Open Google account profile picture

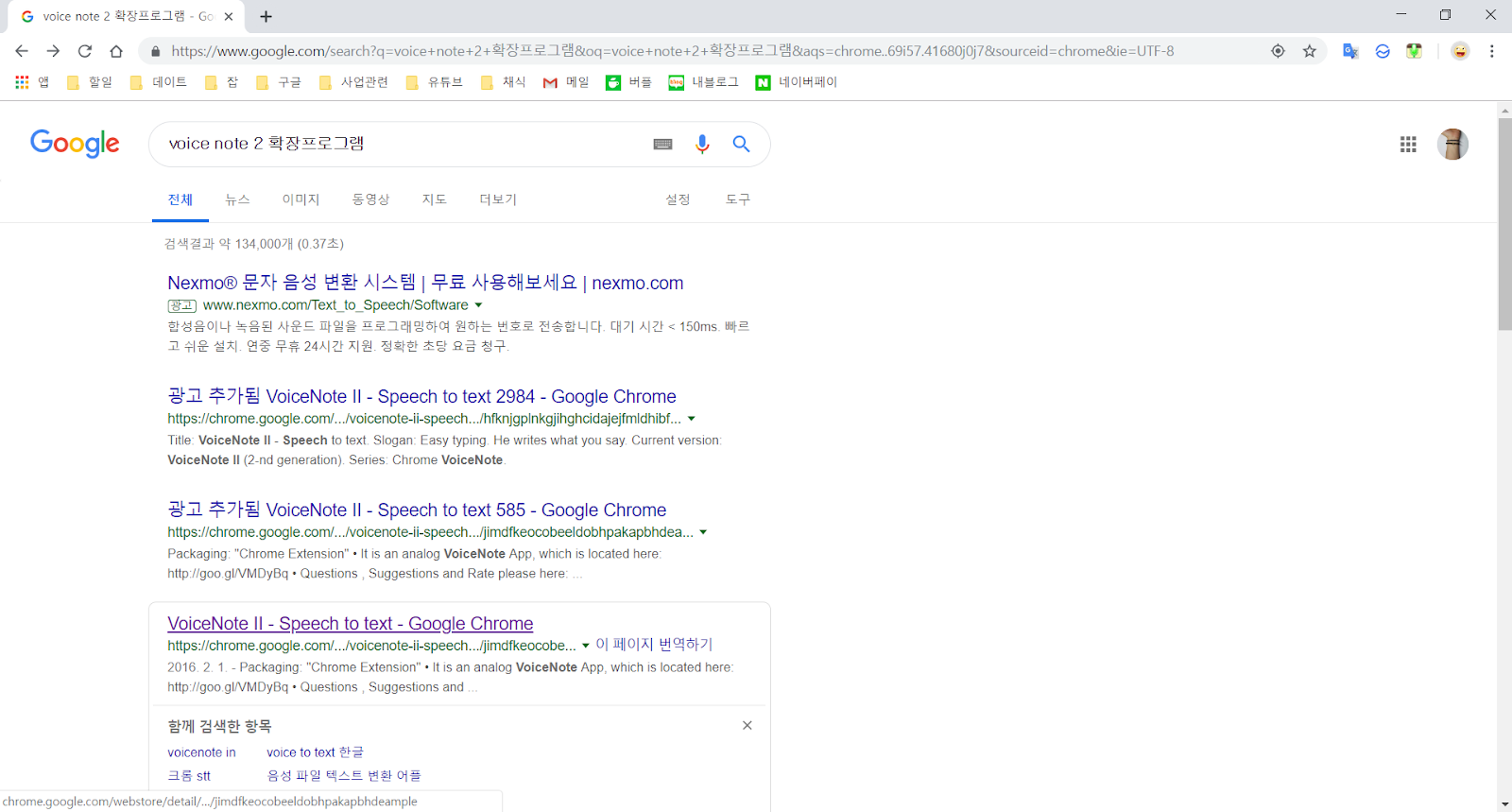click(1452, 144)
